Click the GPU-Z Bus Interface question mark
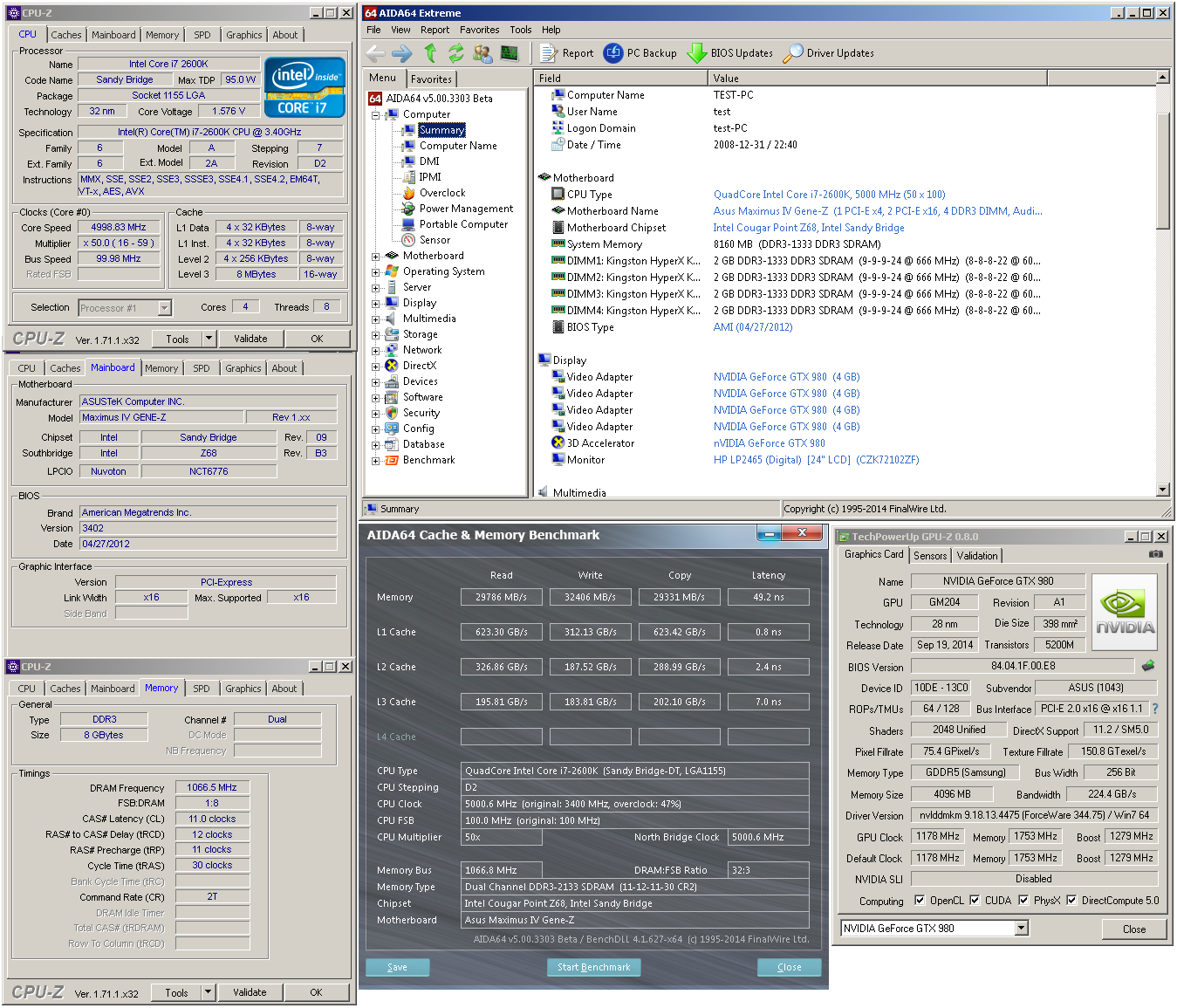Image resolution: width=1177 pixels, height=1008 pixels. [1155, 709]
